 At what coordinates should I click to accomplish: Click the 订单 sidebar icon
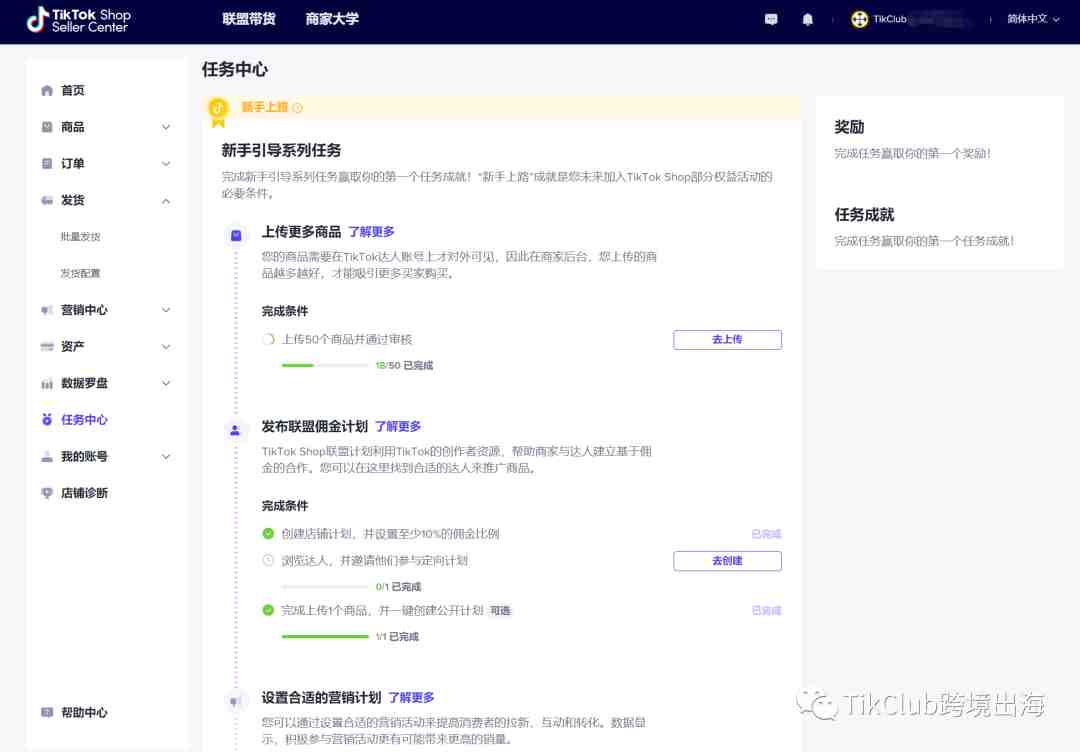[47, 163]
